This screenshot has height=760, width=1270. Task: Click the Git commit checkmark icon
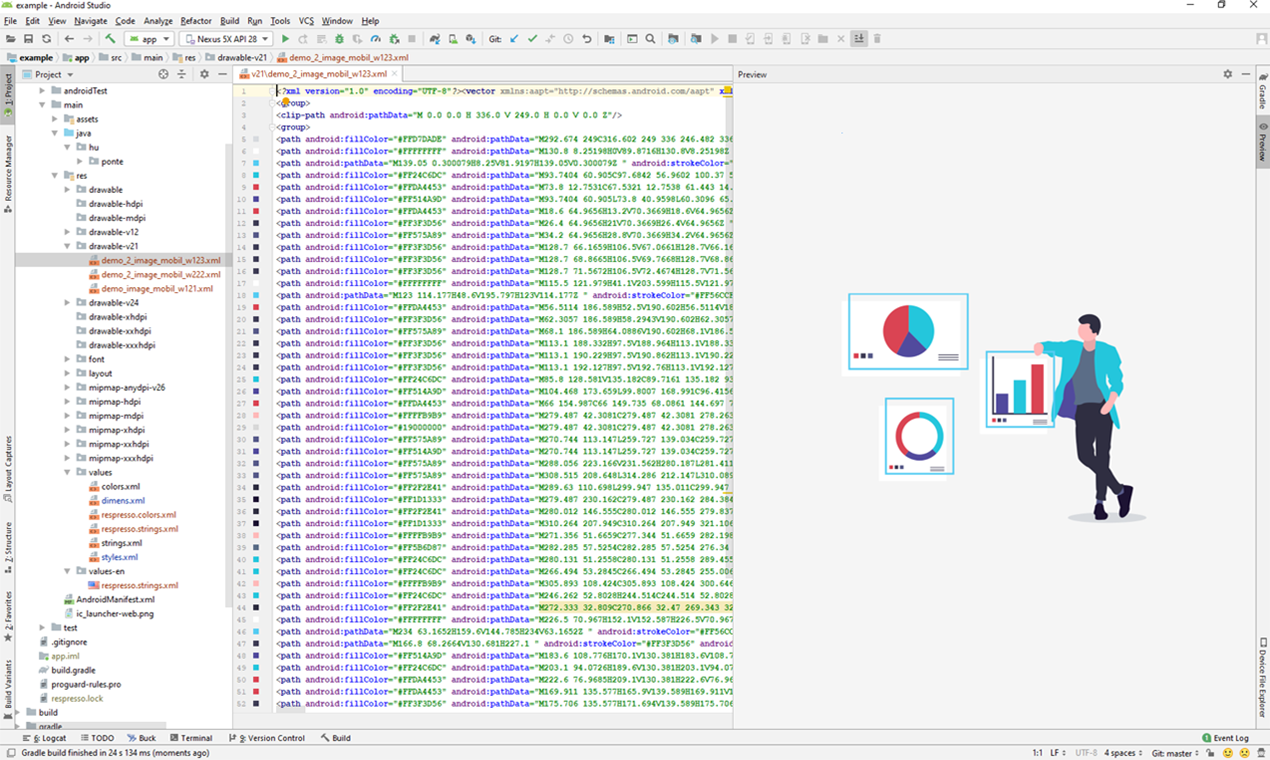pos(532,39)
